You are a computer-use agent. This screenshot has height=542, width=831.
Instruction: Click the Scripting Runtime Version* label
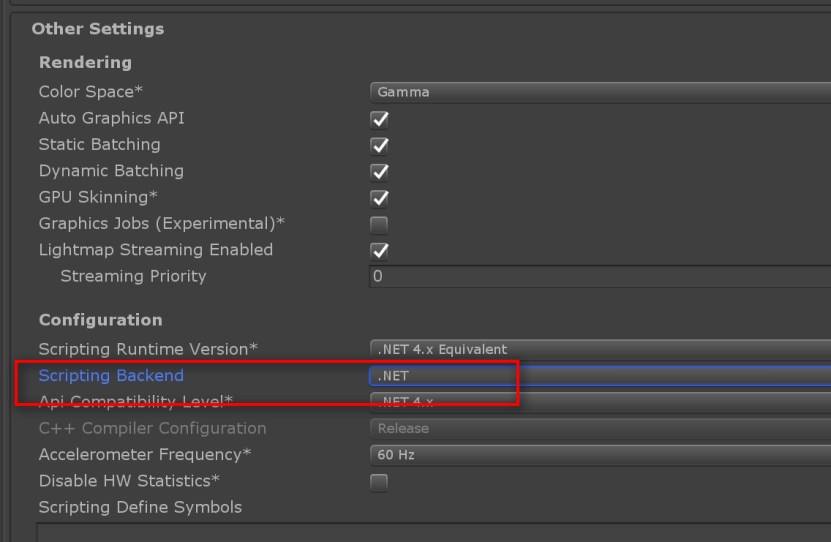(148, 349)
